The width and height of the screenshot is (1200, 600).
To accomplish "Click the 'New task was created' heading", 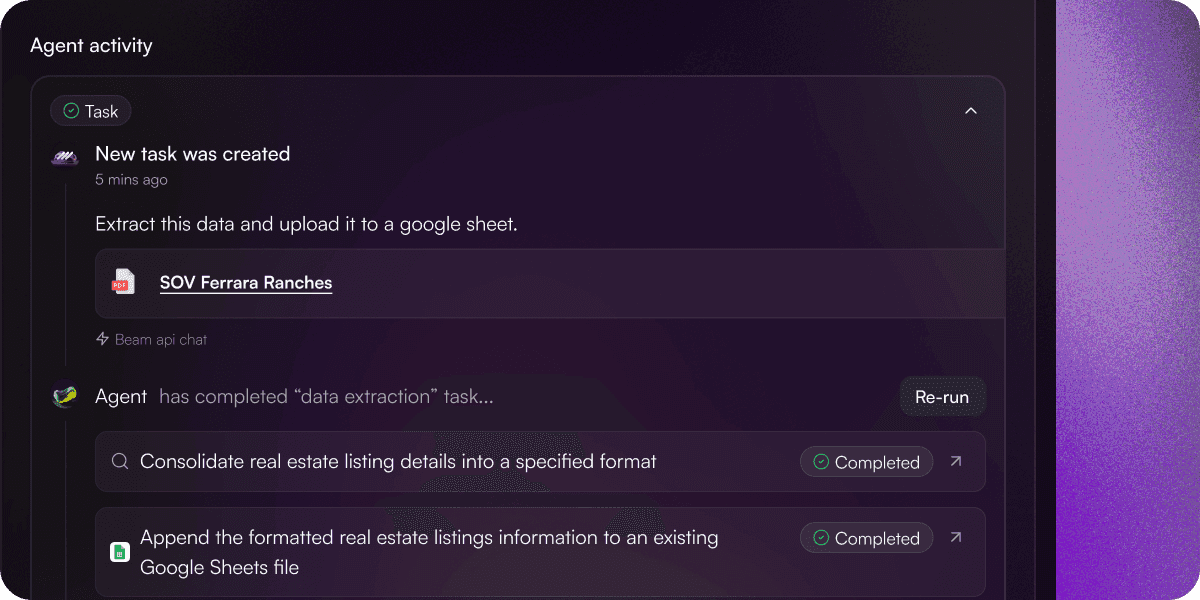I will pos(193,154).
